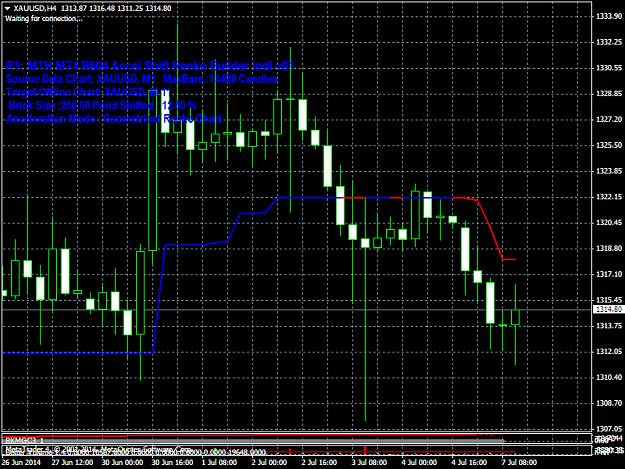Click the '27 Jun 12:00' time axis label
Viewport: 625px width, 469px height.
[72, 463]
